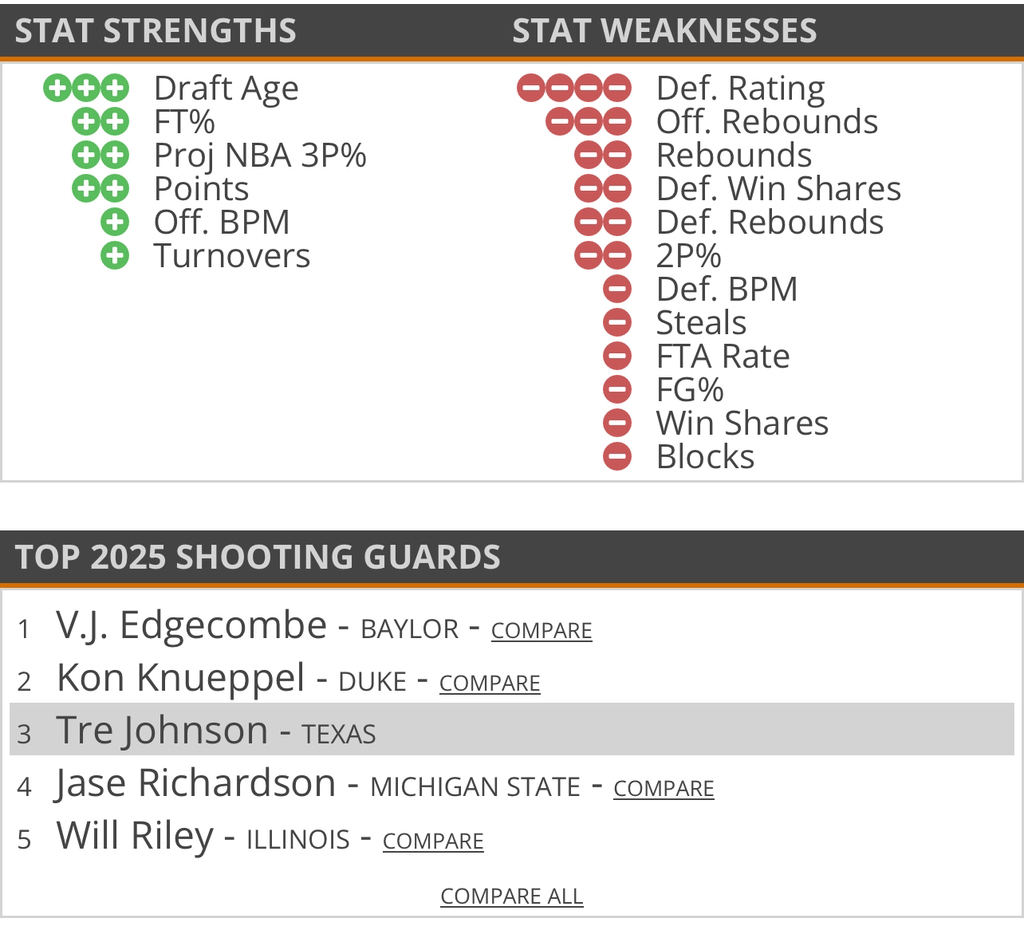Screen dimensions: 1024x934
Task: Open the Compare link for V.J. Edgecombe
Action: pos(541,631)
